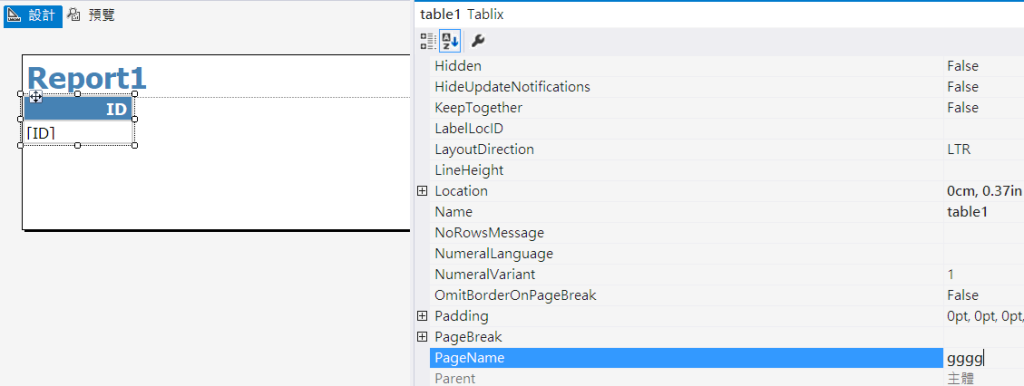Select the [ID] data cell
Screen dimensions: 1024x386
click(x=78, y=133)
